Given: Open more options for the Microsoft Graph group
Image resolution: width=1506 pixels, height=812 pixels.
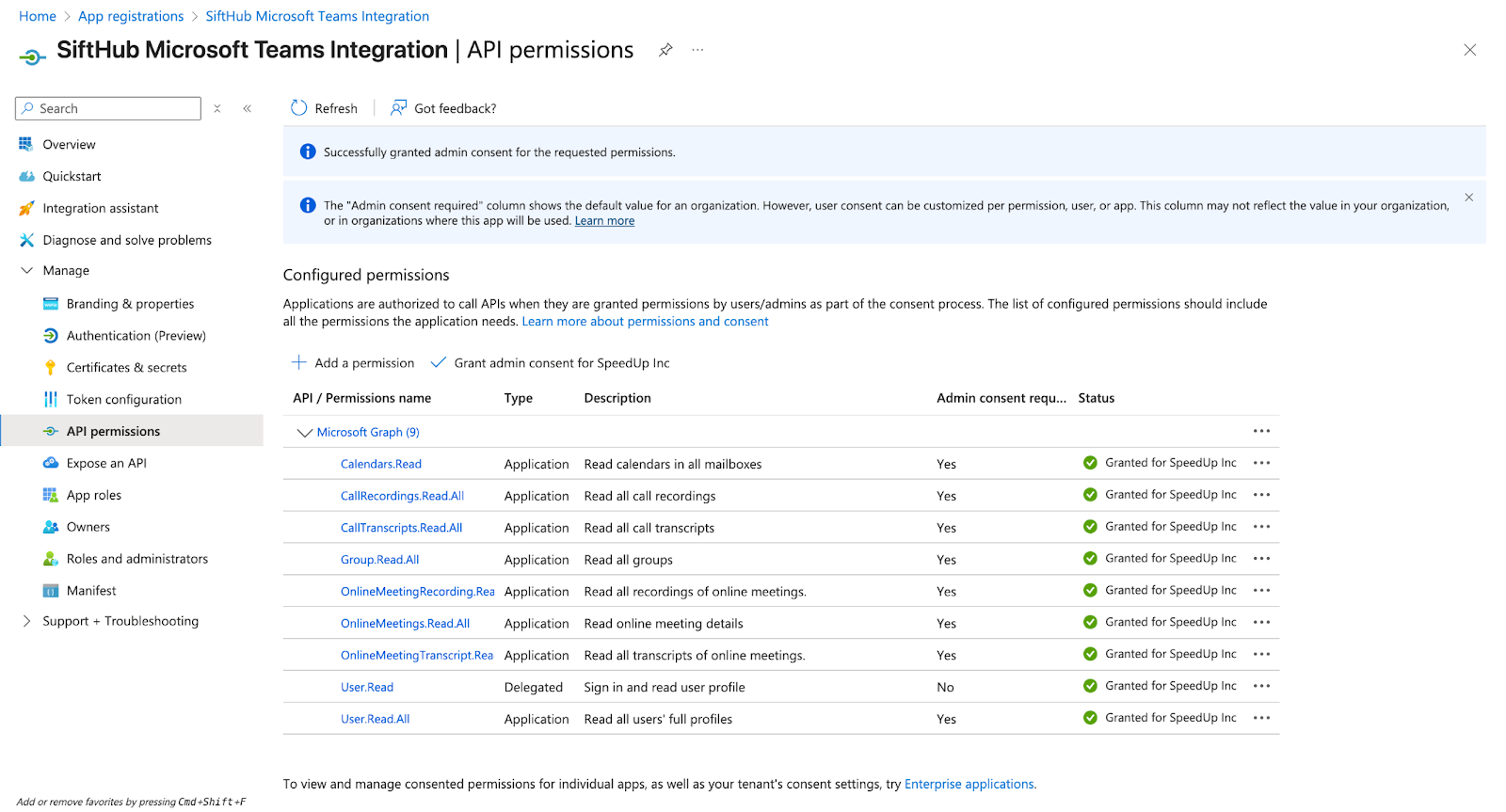Looking at the screenshot, I should [1261, 431].
